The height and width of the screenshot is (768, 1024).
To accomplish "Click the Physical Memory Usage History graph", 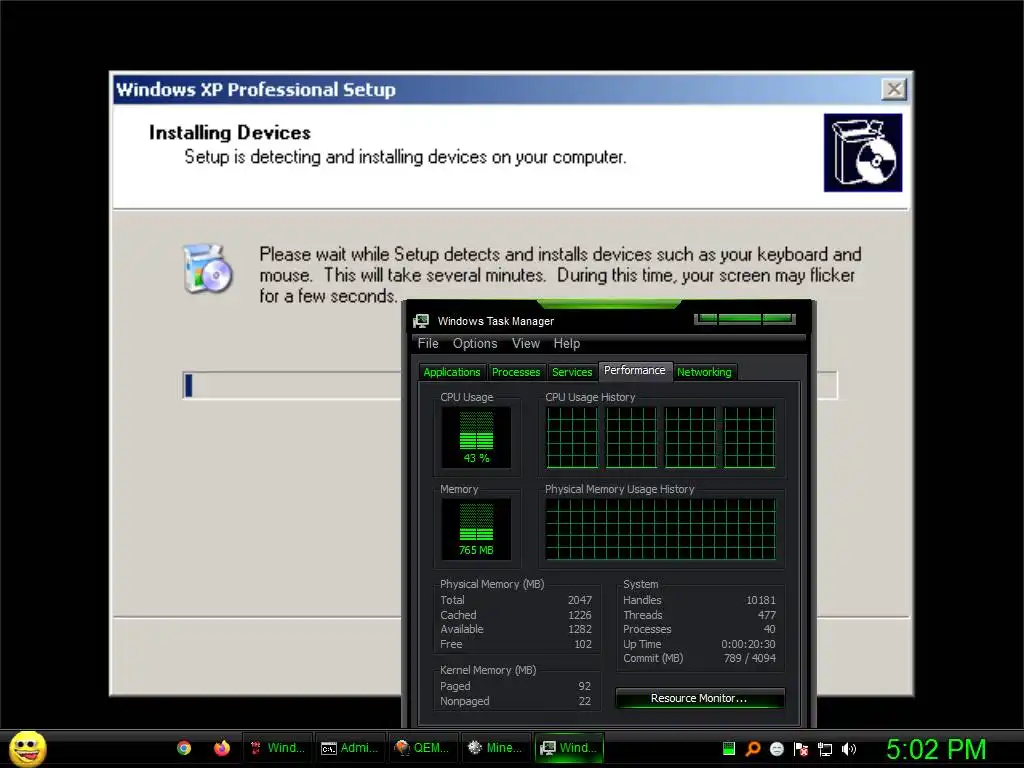I will [661, 530].
